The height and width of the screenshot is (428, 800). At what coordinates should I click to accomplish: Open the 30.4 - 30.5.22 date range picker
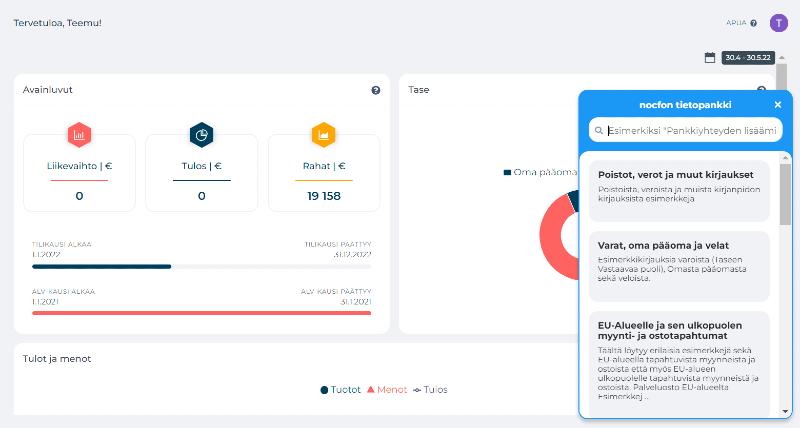click(x=748, y=58)
